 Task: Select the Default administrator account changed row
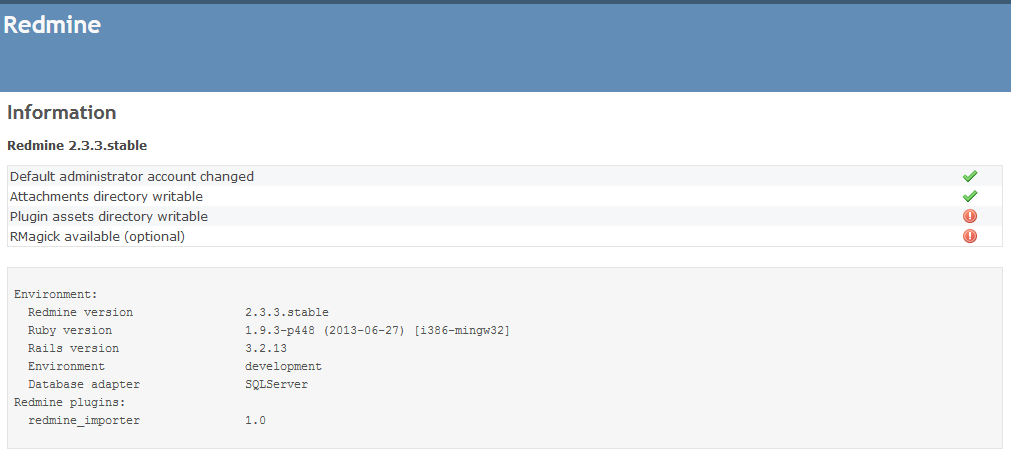[505, 176]
